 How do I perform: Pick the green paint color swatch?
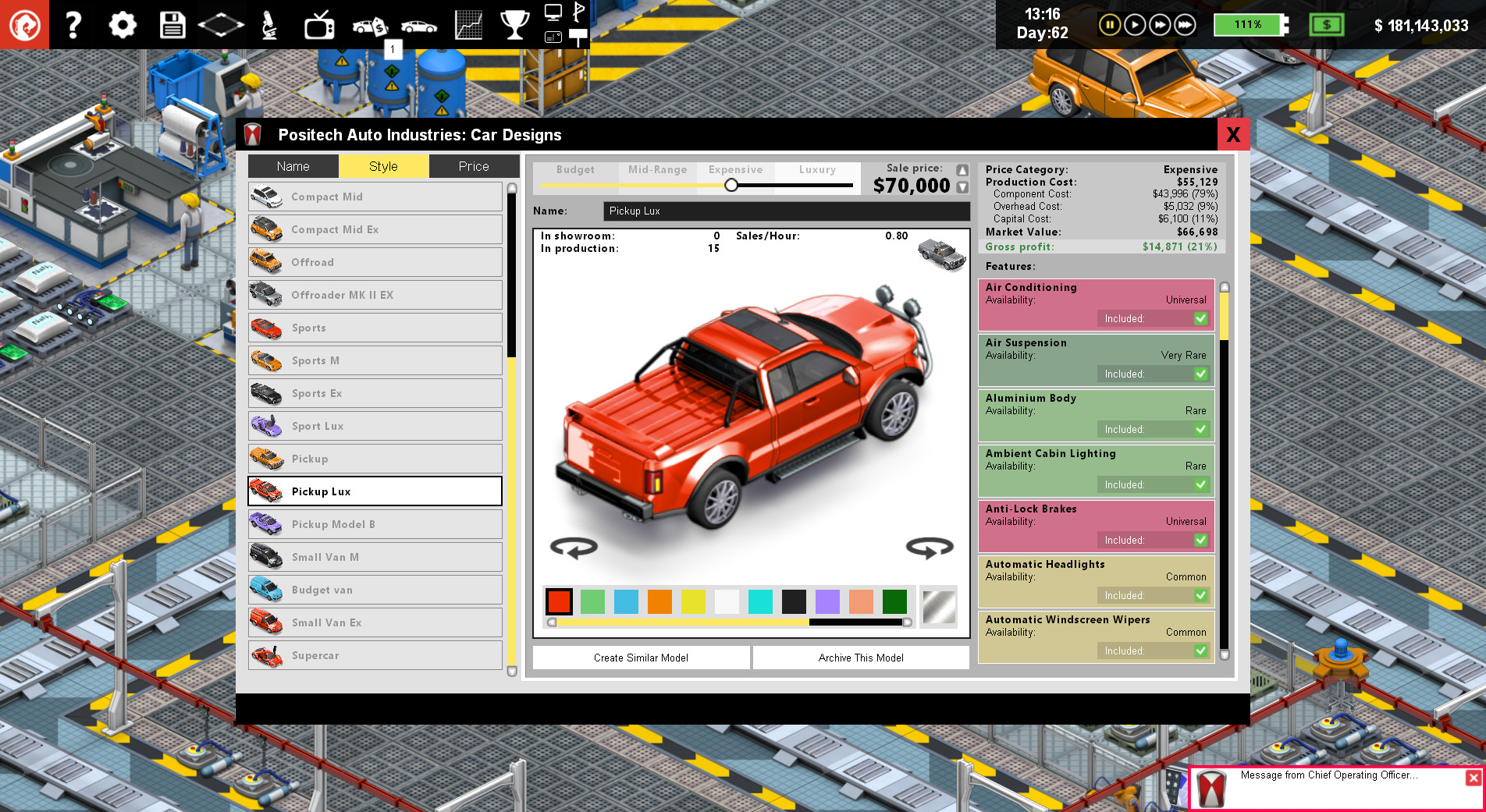point(592,601)
